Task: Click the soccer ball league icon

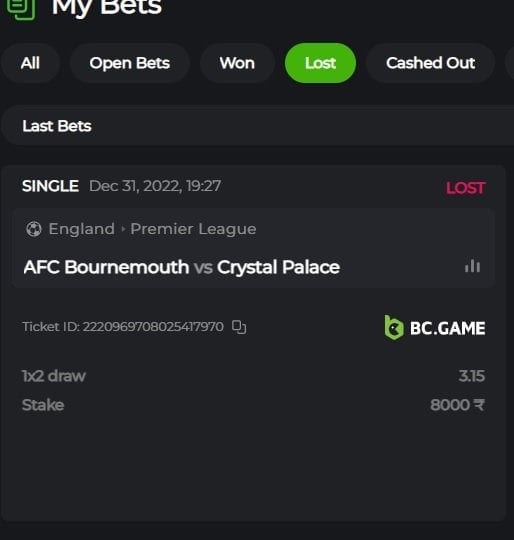Action: point(34,229)
